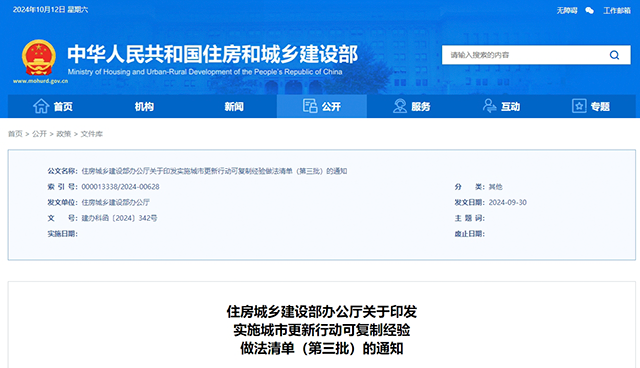This screenshot has width=640, height=368.
Task: Open the WeChat icon in top bar
Action: click(589, 11)
